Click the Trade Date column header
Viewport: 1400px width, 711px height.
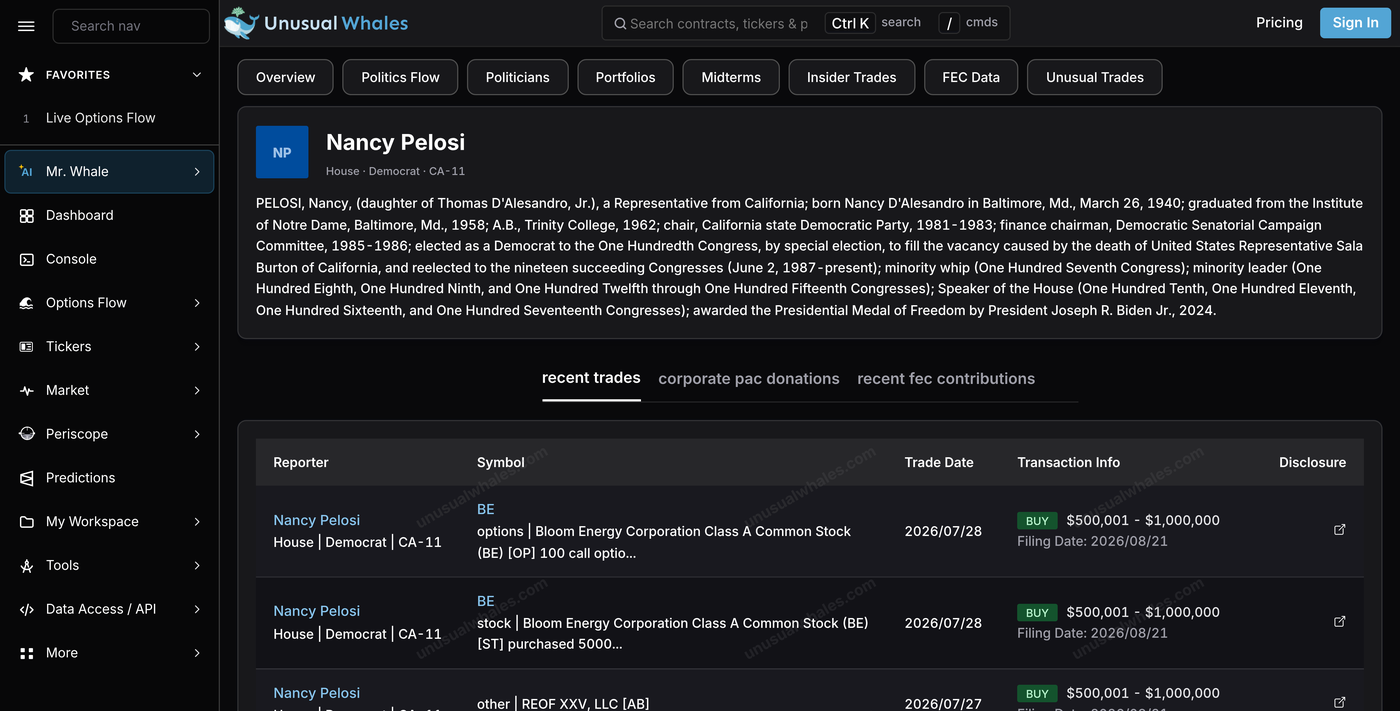pyautogui.click(x=939, y=462)
